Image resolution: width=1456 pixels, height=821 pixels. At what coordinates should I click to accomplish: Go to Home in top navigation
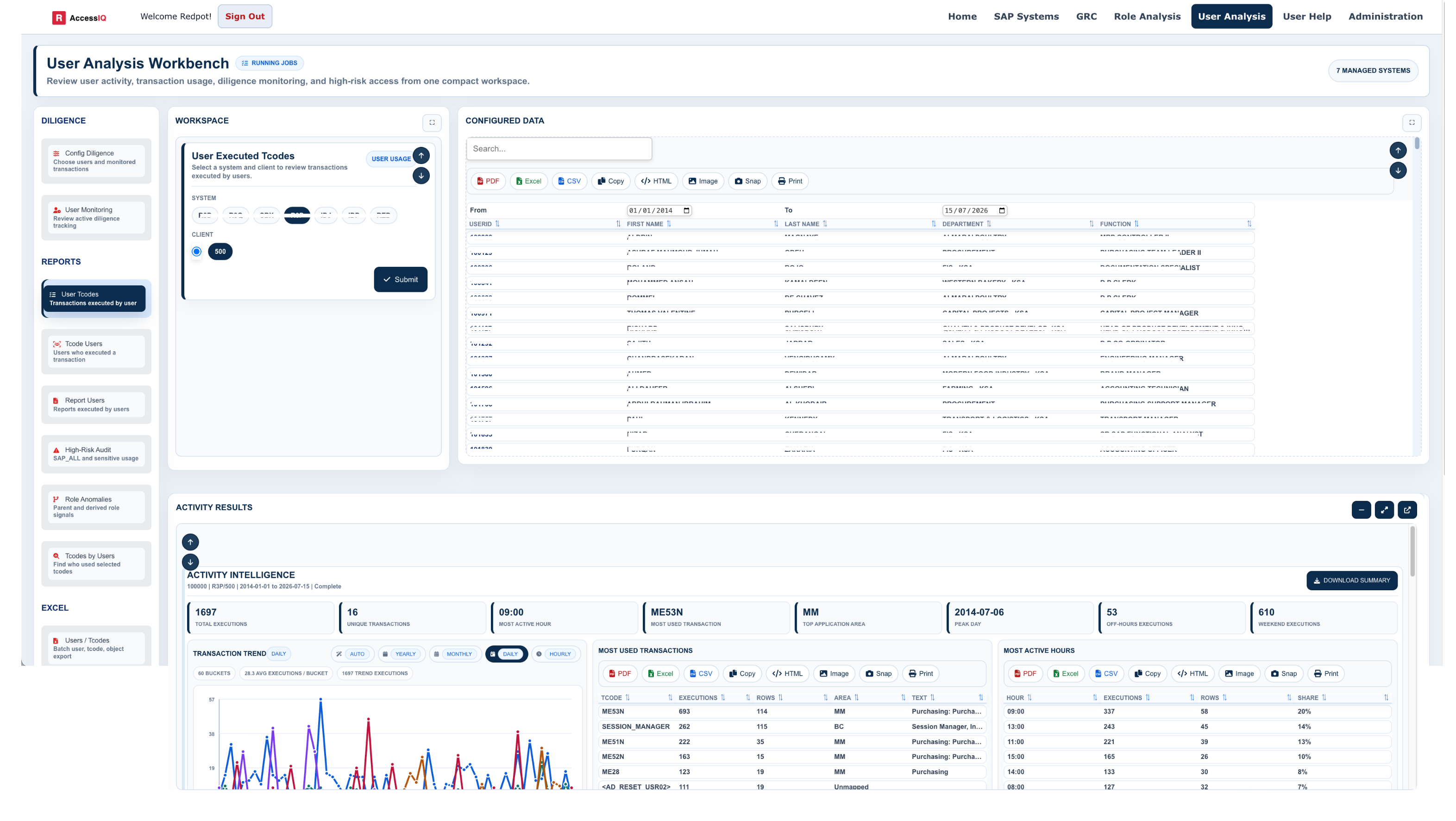click(x=962, y=16)
